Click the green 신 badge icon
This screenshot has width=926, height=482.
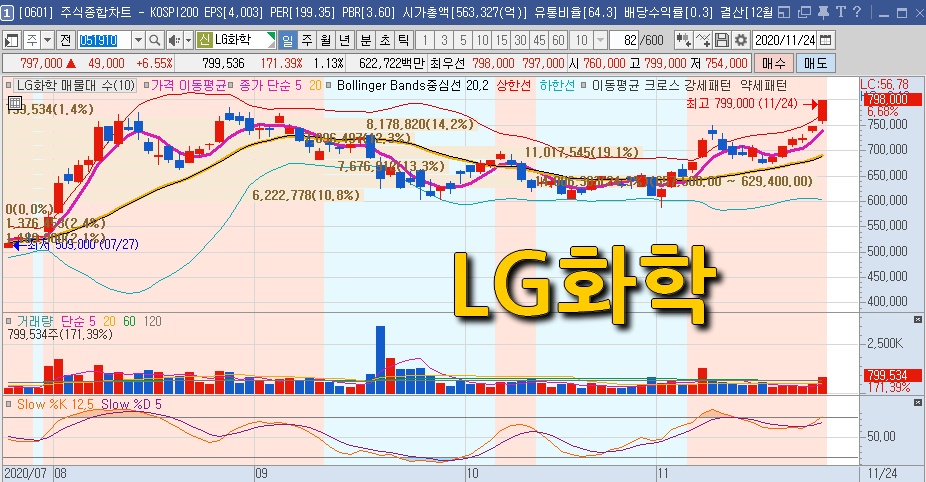[x=204, y=40]
